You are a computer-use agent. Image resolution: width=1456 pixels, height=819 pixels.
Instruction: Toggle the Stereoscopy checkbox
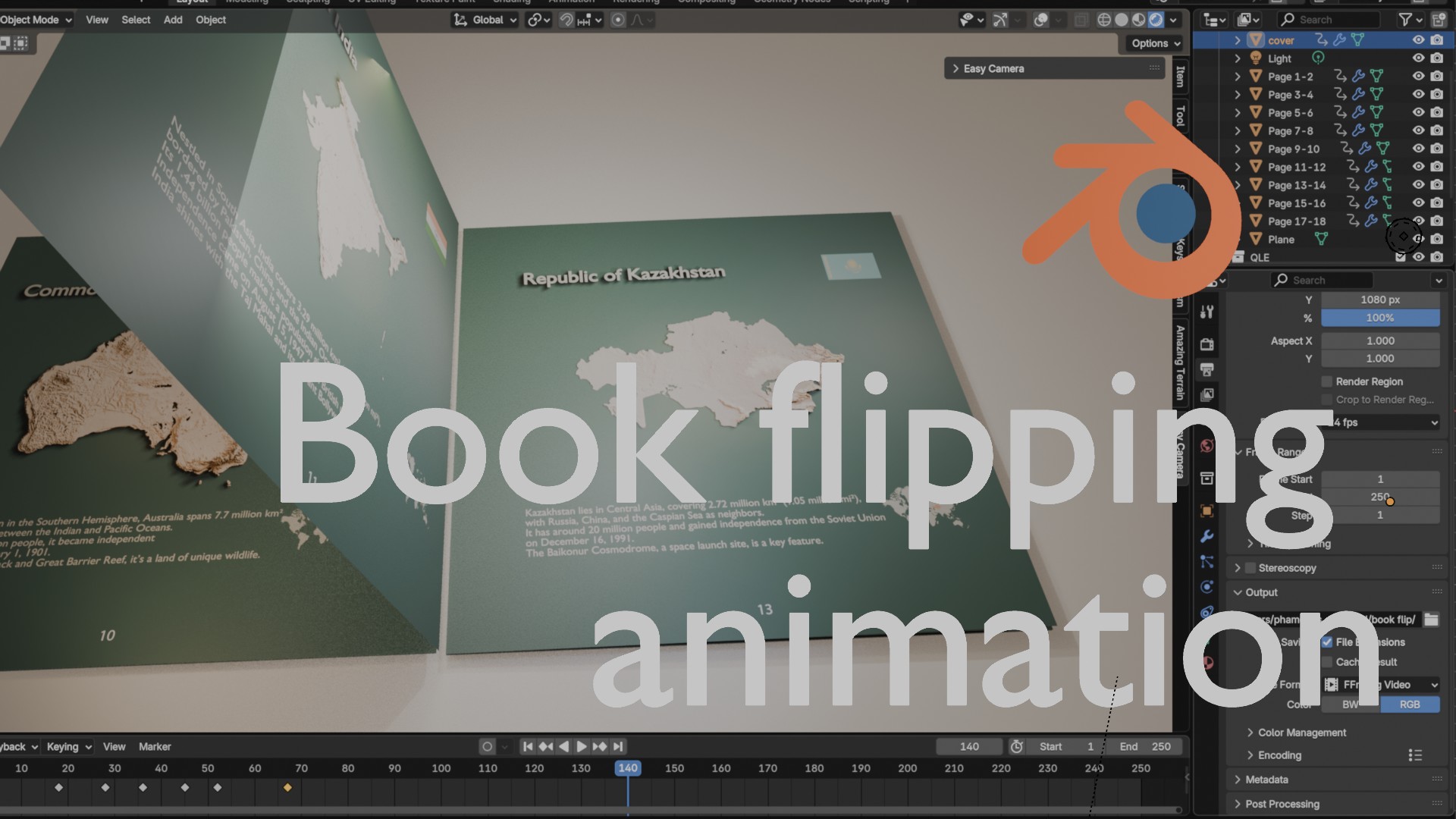point(1250,568)
